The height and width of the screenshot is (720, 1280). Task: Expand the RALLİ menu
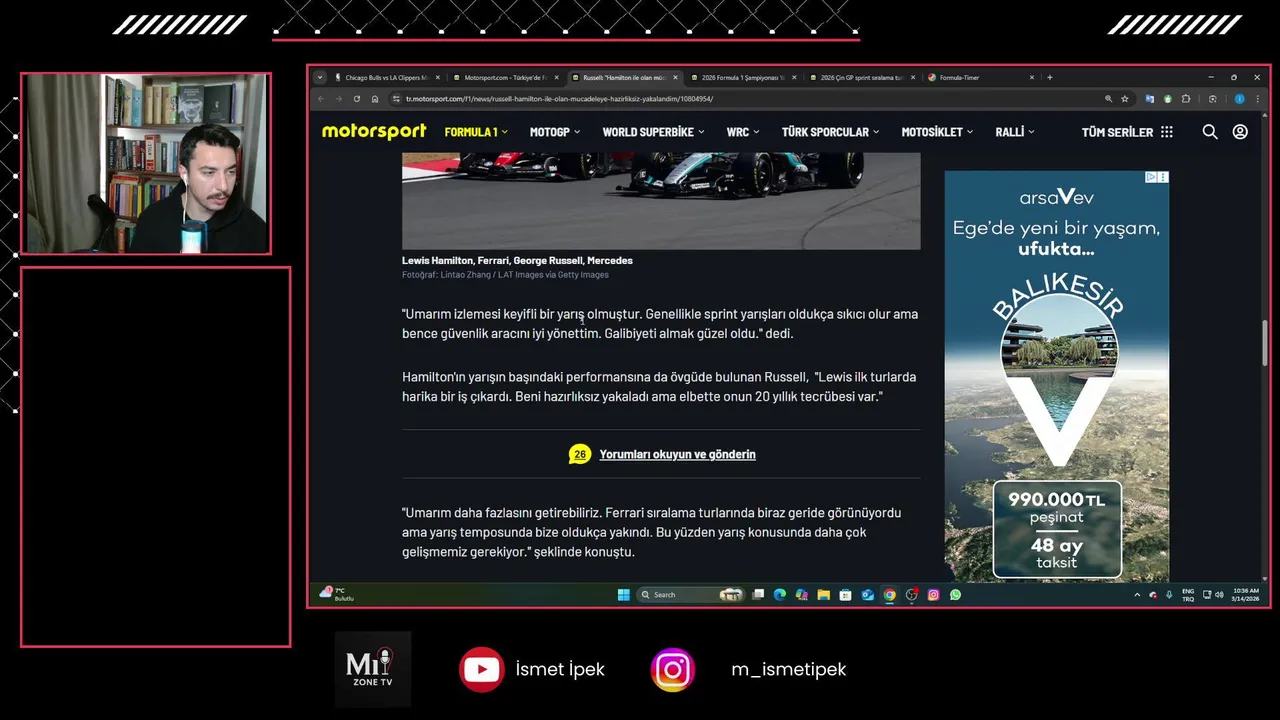coord(1015,132)
